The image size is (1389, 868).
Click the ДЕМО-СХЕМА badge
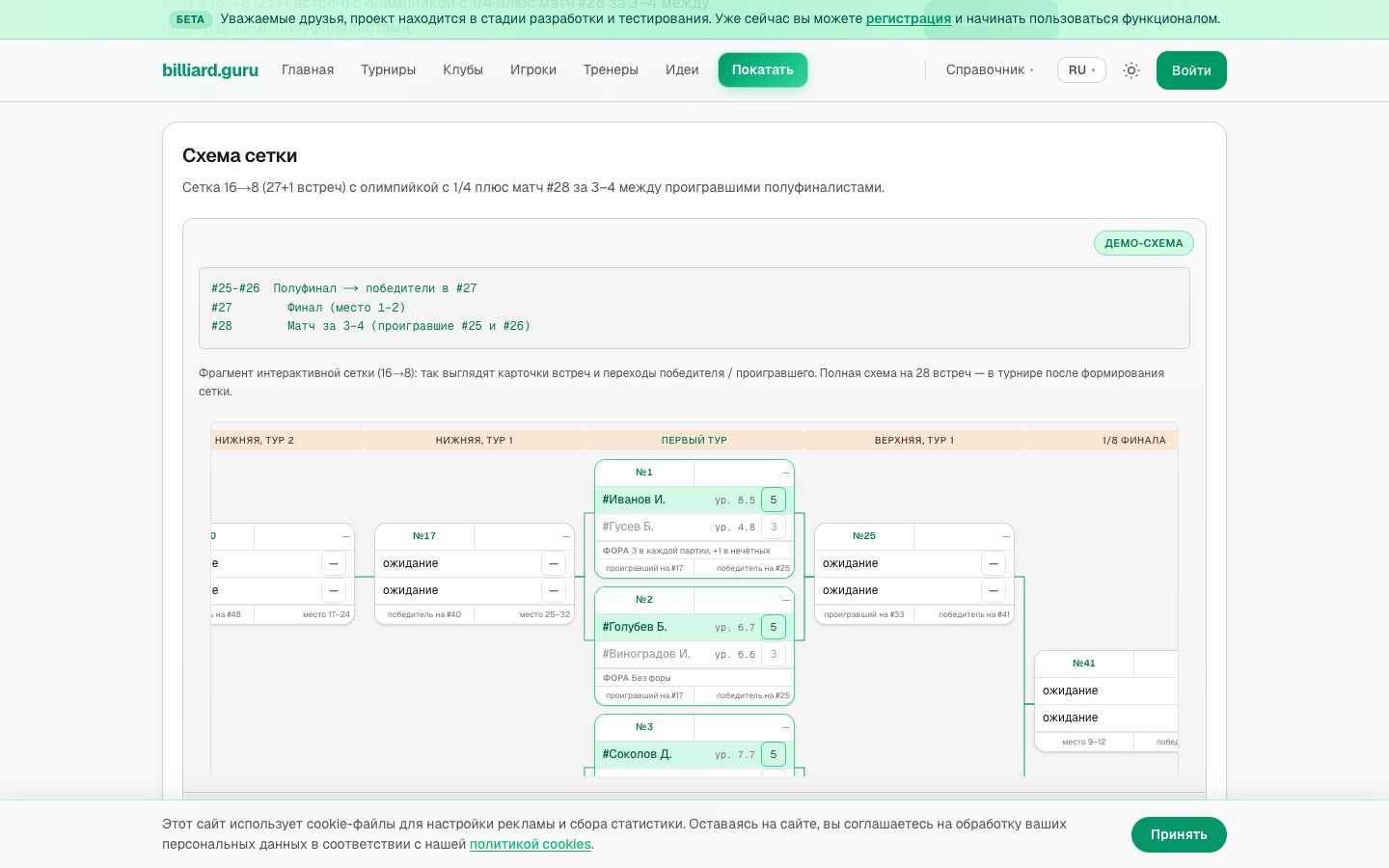[x=1144, y=243]
